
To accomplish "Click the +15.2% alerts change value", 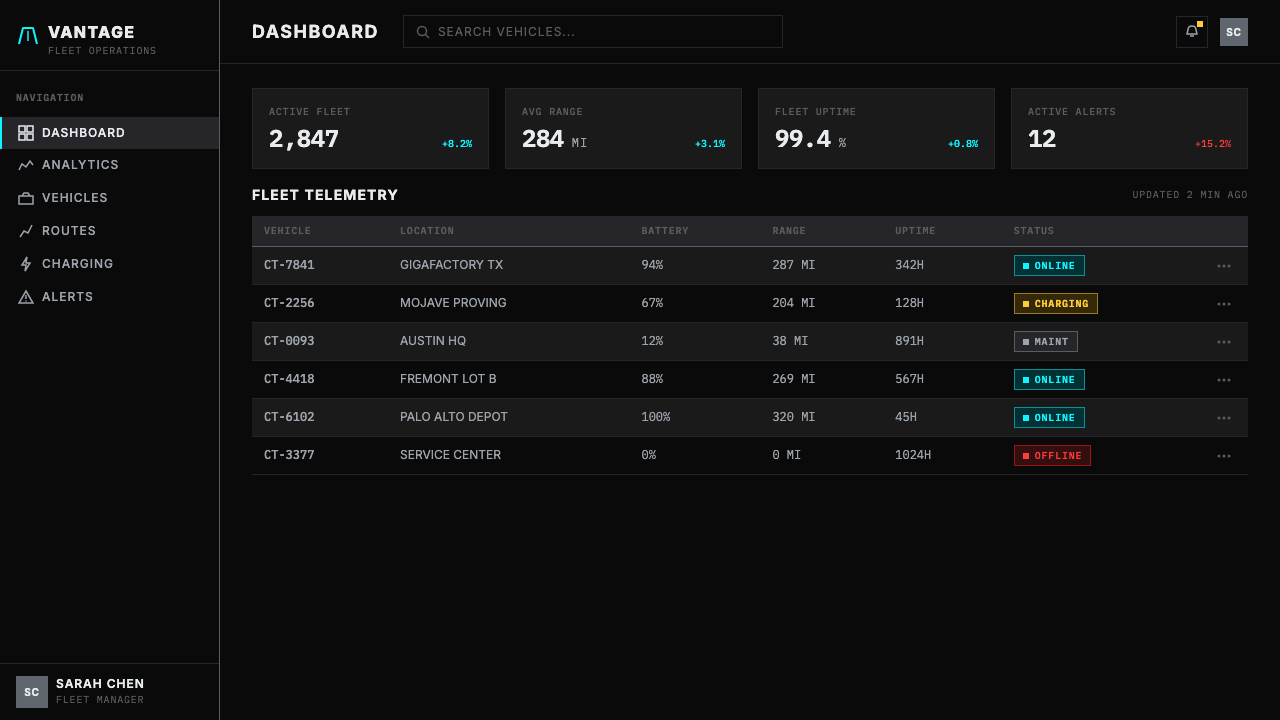I will 1213,144.
